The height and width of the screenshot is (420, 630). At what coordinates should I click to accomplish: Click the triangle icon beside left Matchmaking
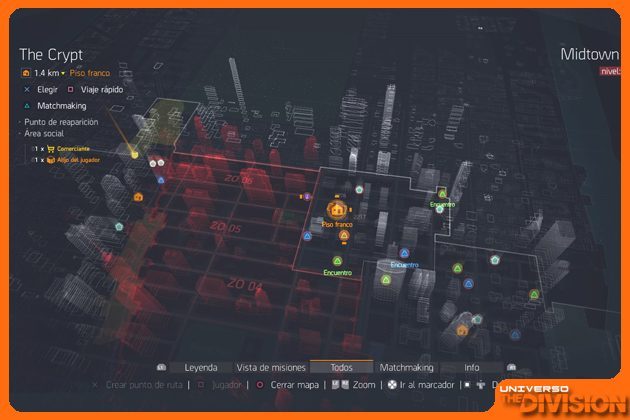[27, 106]
